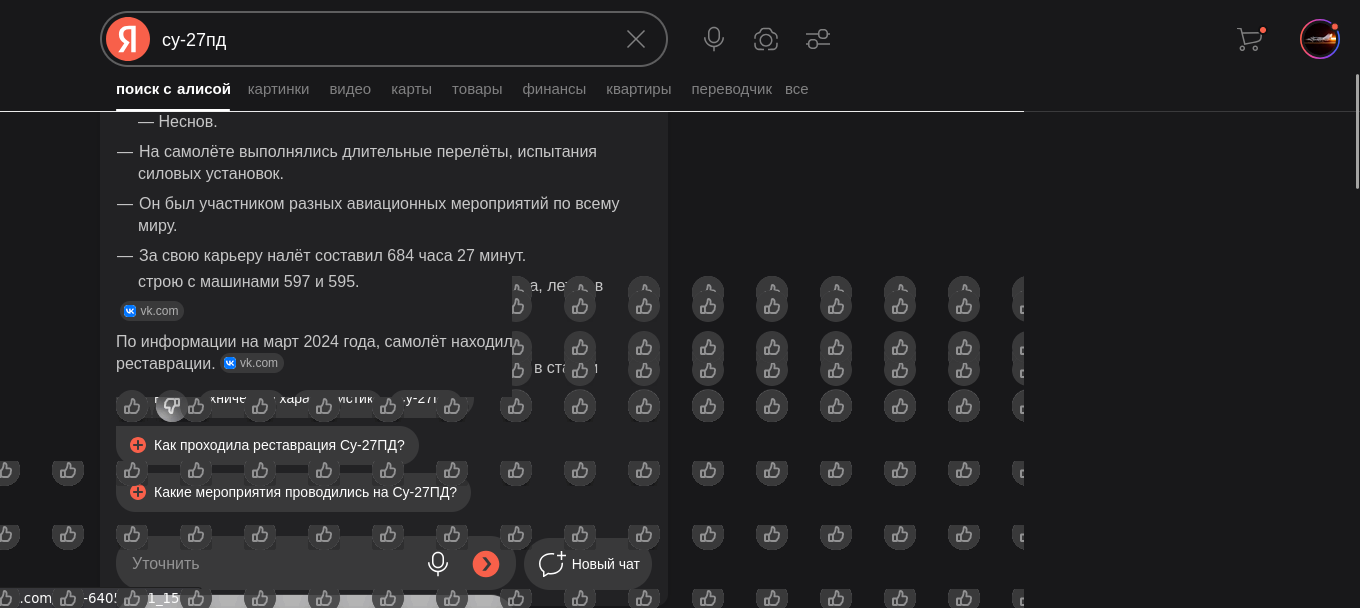This screenshot has height=608, width=1360.
Task: Start a chat with Новый чат
Action: (x=589, y=564)
